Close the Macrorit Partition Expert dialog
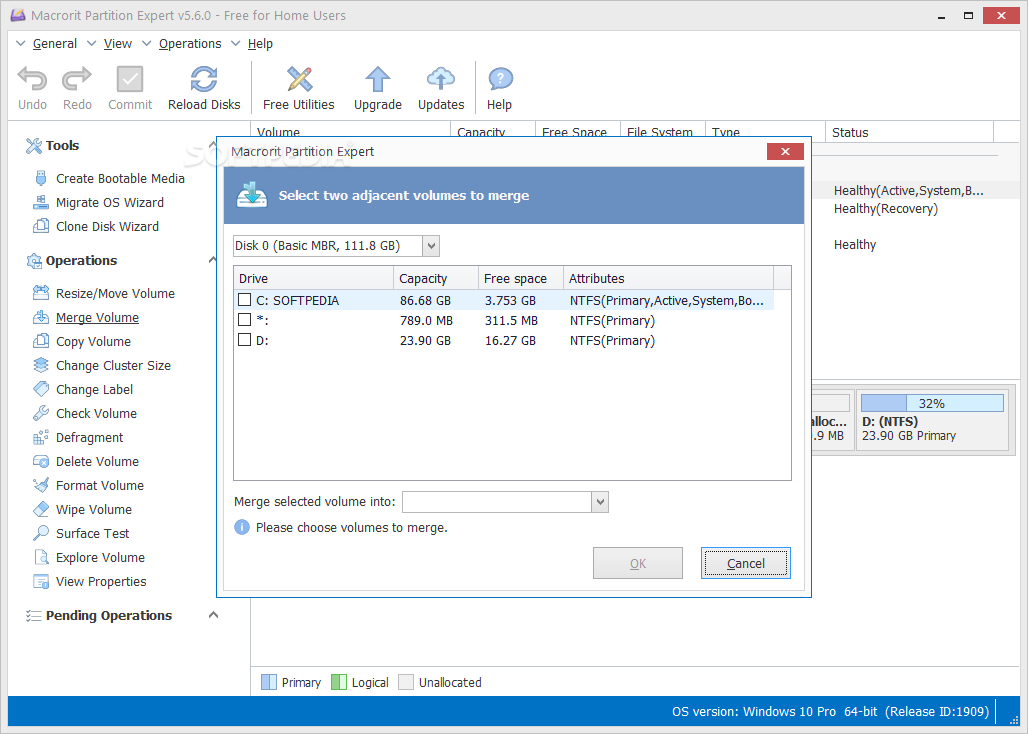The width and height of the screenshot is (1028, 734). coord(785,151)
